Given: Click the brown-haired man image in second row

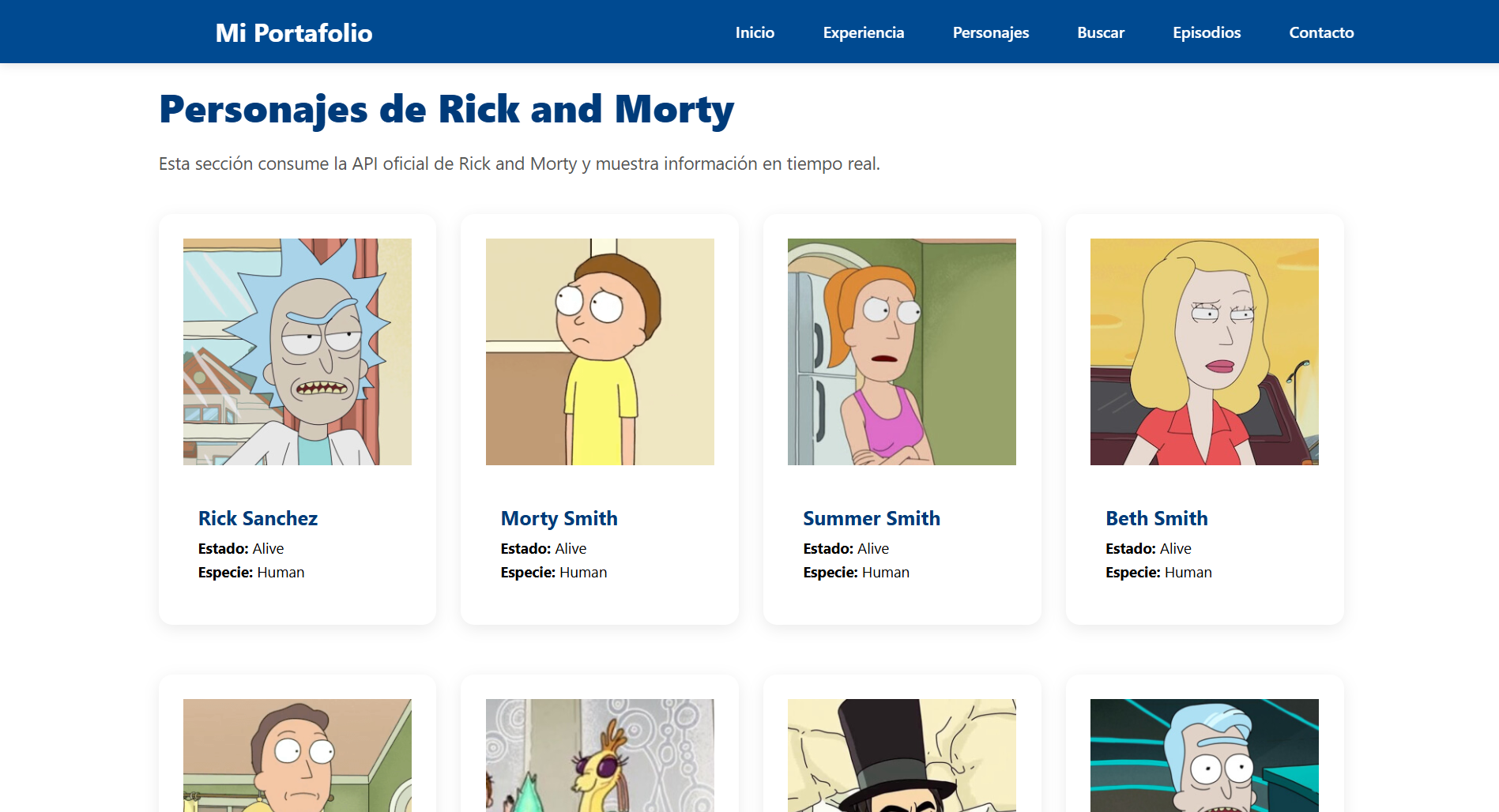Looking at the screenshot, I should (297, 755).
